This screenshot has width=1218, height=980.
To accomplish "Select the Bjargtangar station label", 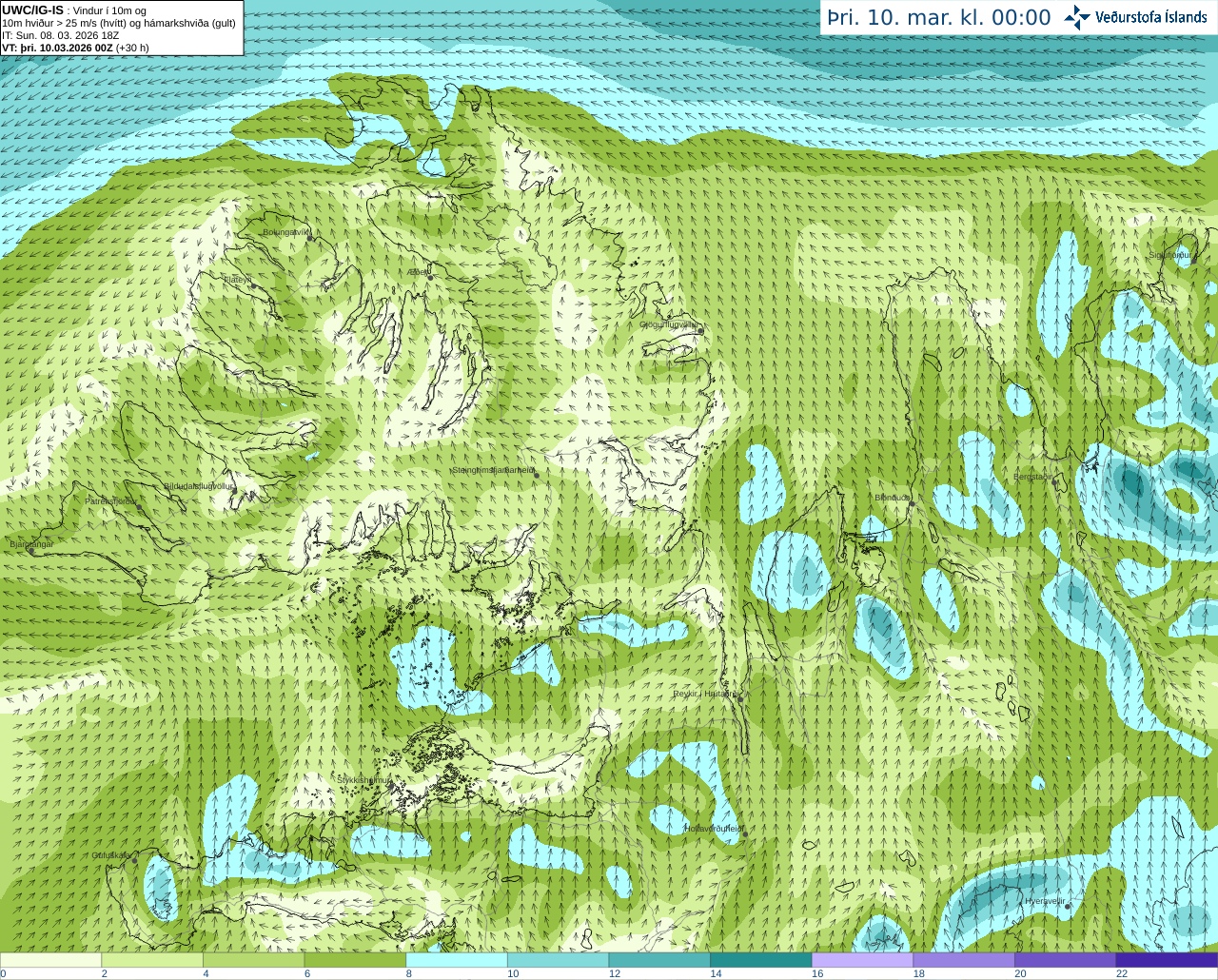I will [x=31, y=544].
